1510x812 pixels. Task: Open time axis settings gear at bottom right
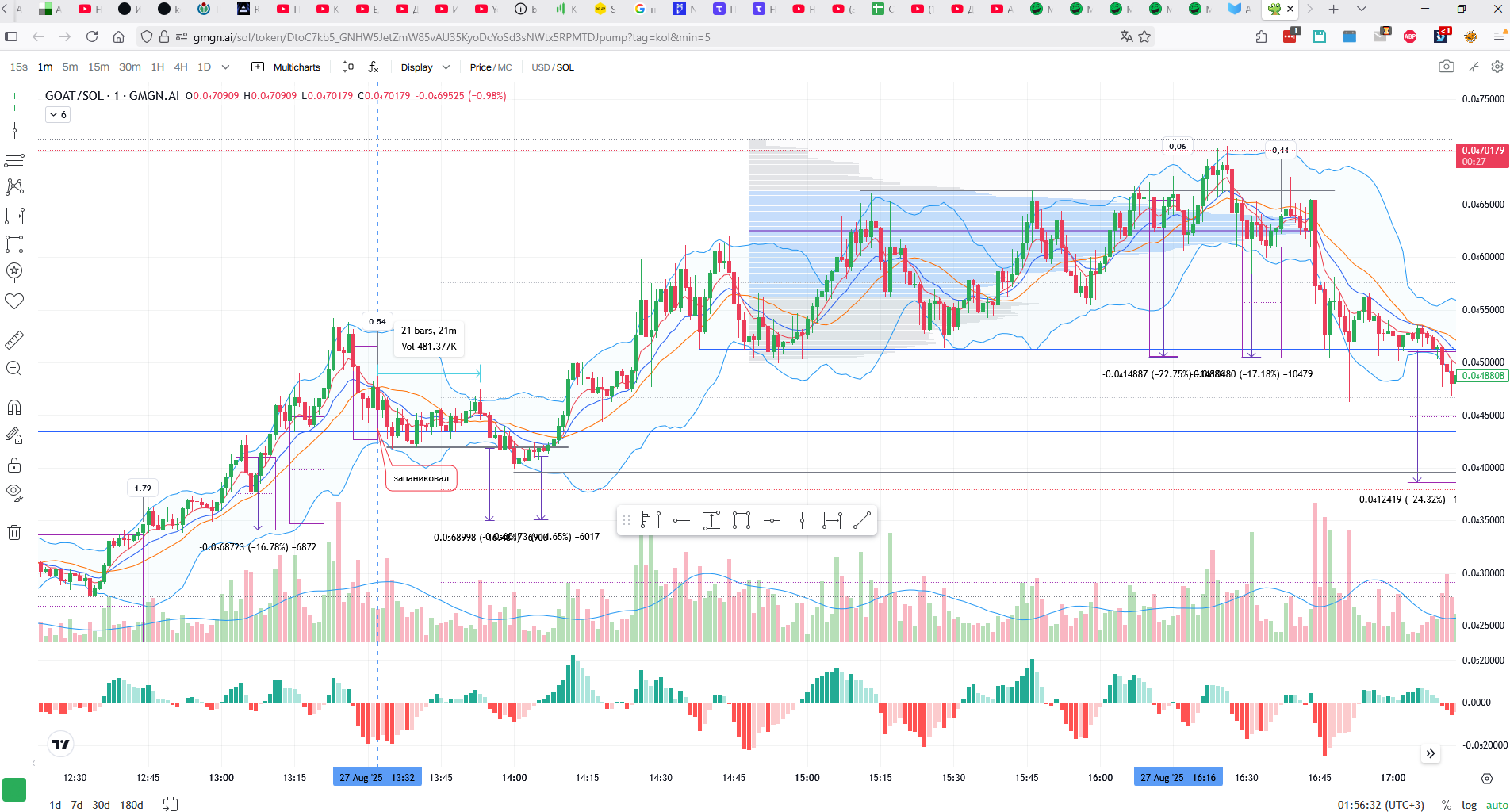1487,779
